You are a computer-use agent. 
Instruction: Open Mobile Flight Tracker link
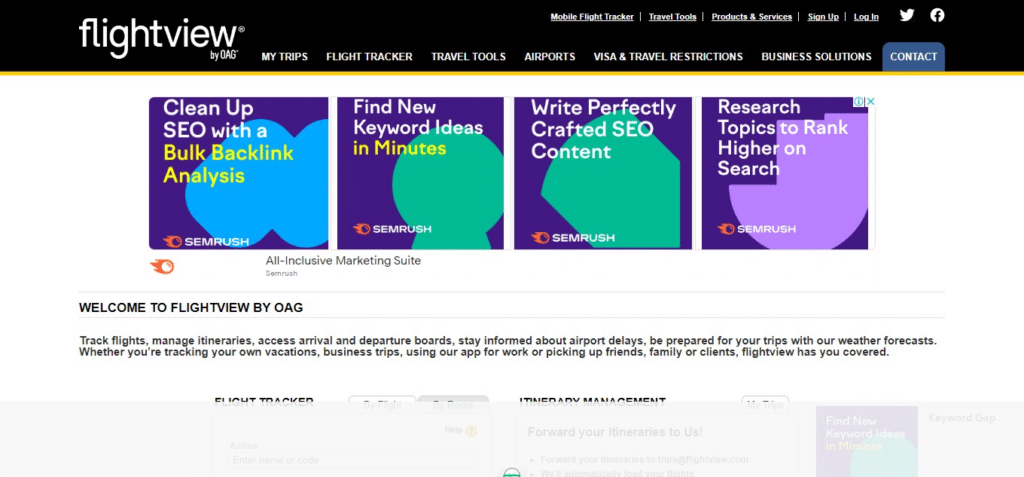[x=592, y=17]
